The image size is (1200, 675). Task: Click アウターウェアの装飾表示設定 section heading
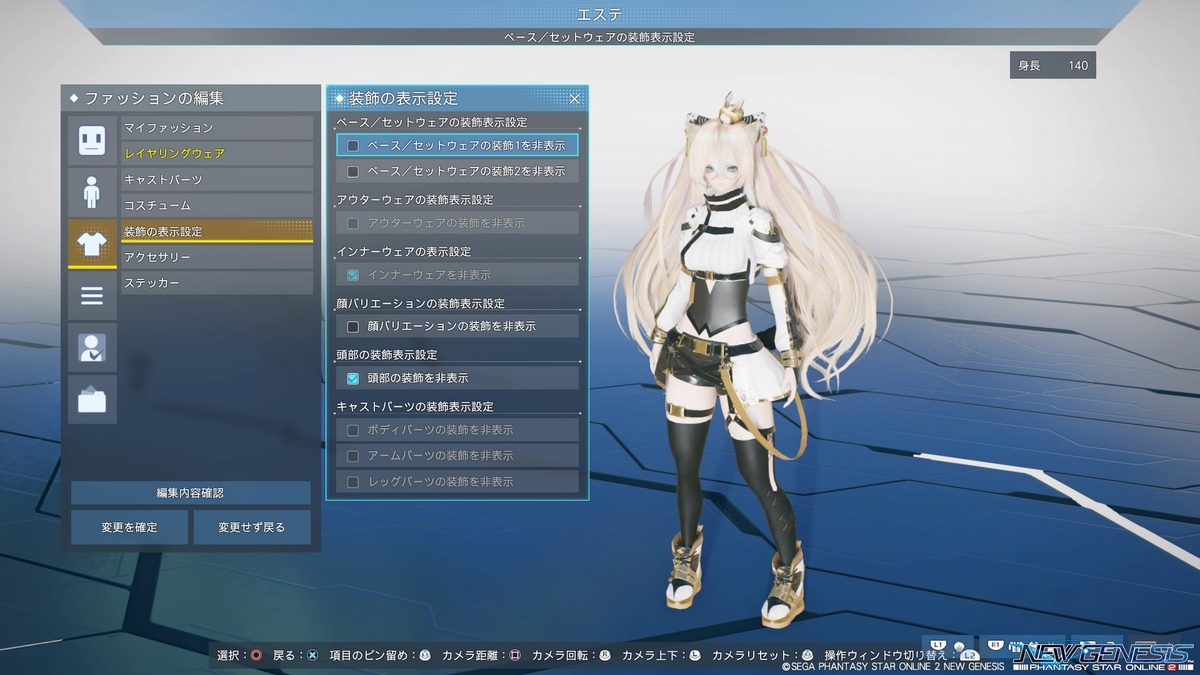coord(415,200)
